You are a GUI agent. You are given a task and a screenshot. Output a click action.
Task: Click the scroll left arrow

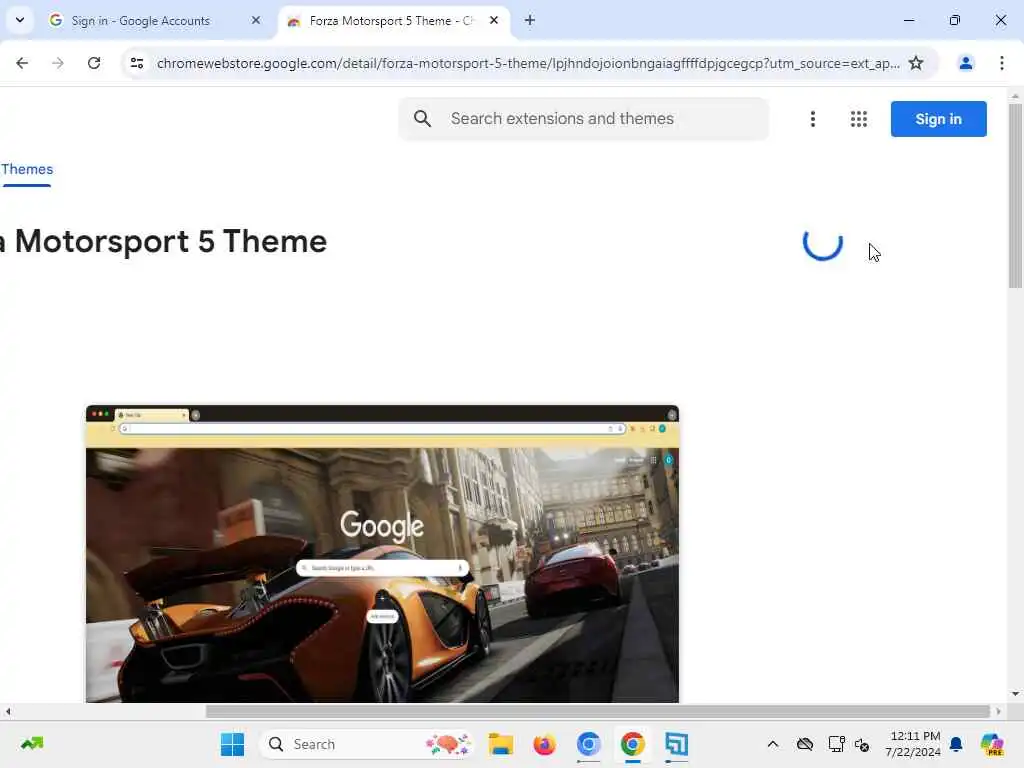[x=8, y=711]
